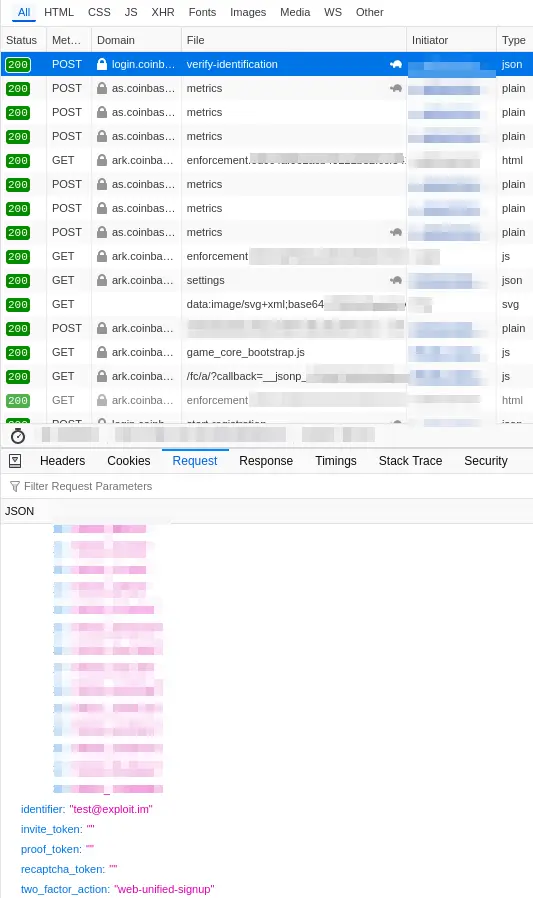Click POST method in verify-identification row
The height and width of the screenshot is (898, 533).
(67, 64)
